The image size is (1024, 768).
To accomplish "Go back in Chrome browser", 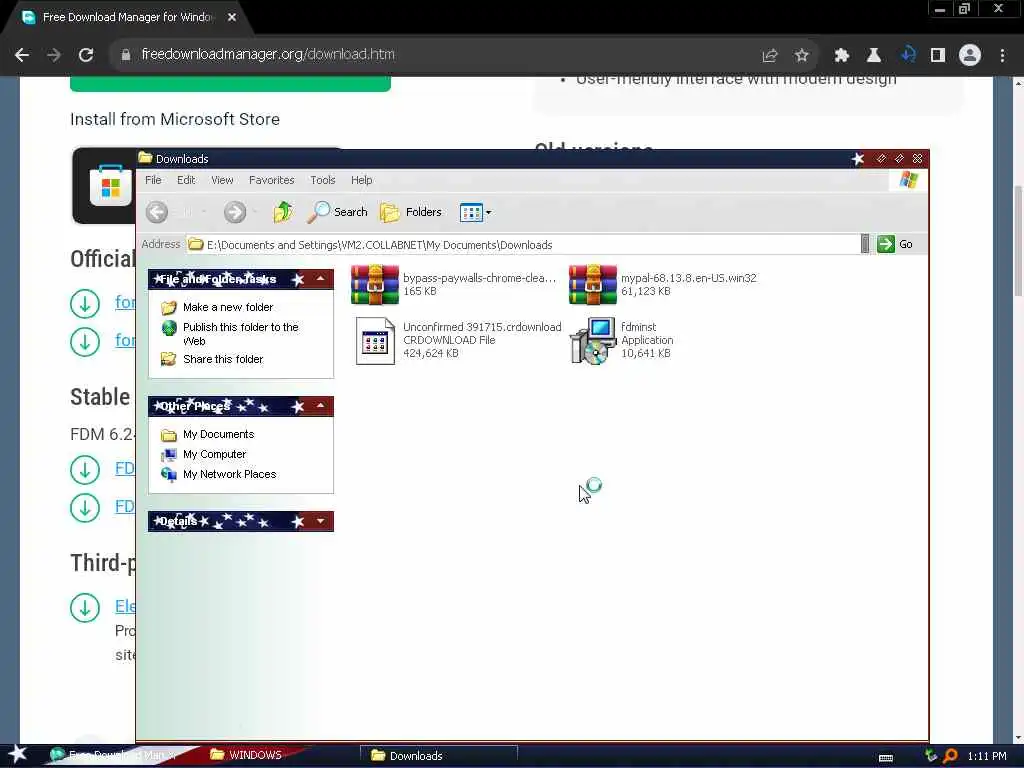I will tap(22, 55).
